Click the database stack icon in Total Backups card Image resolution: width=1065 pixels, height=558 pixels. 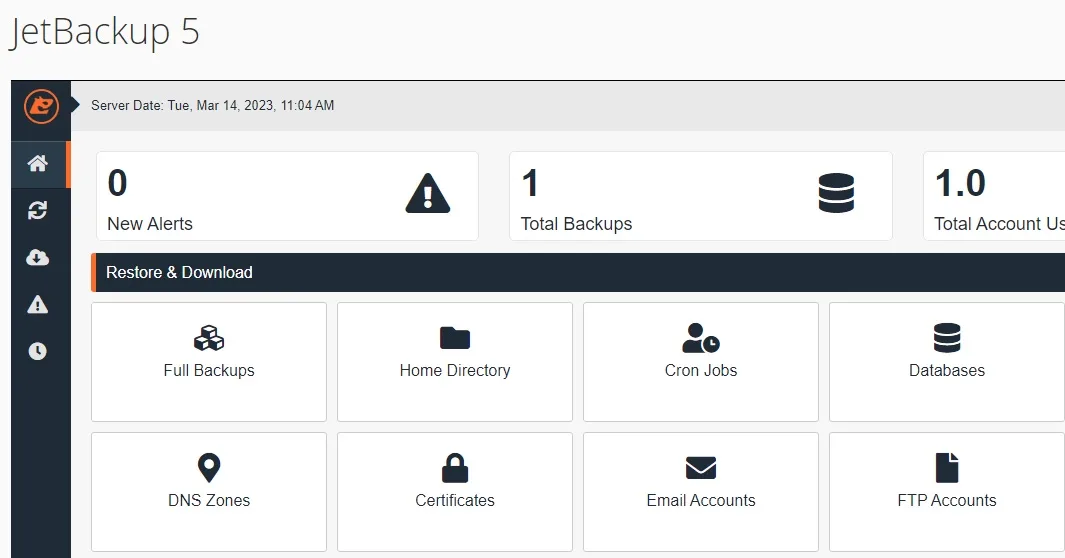click(836, 194)
